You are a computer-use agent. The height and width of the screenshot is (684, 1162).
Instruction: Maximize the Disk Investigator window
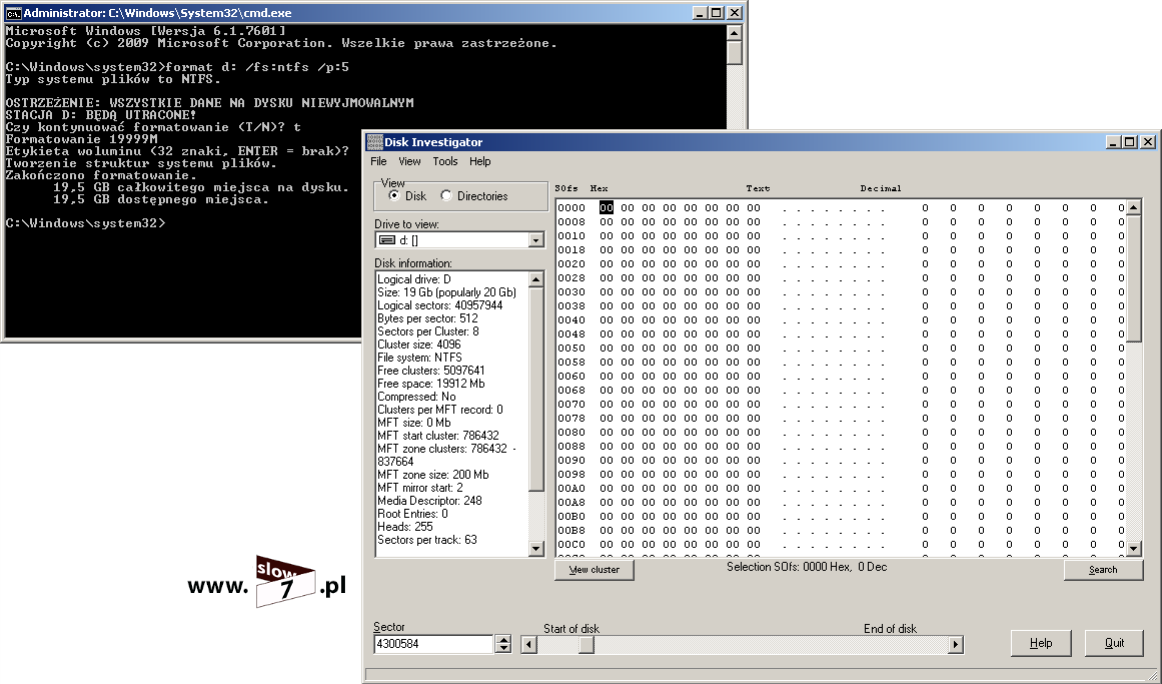tap(1129, 142)
